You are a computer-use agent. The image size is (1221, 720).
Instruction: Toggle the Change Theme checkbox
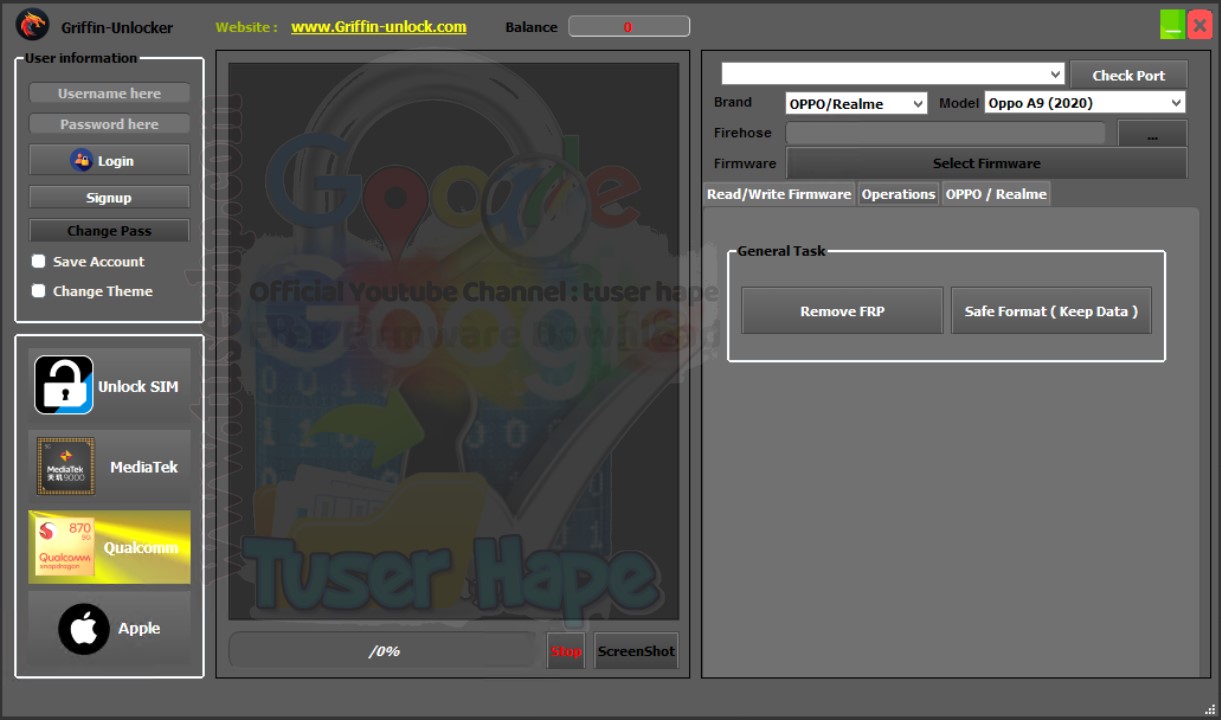[38, 291]
